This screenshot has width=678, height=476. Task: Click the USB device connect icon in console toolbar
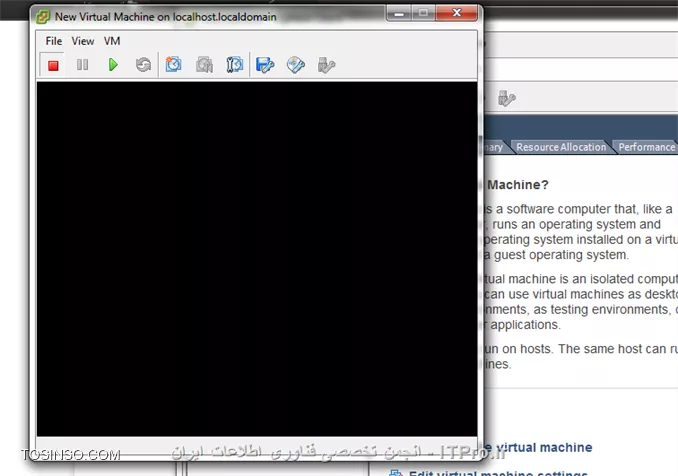[326, 65]
